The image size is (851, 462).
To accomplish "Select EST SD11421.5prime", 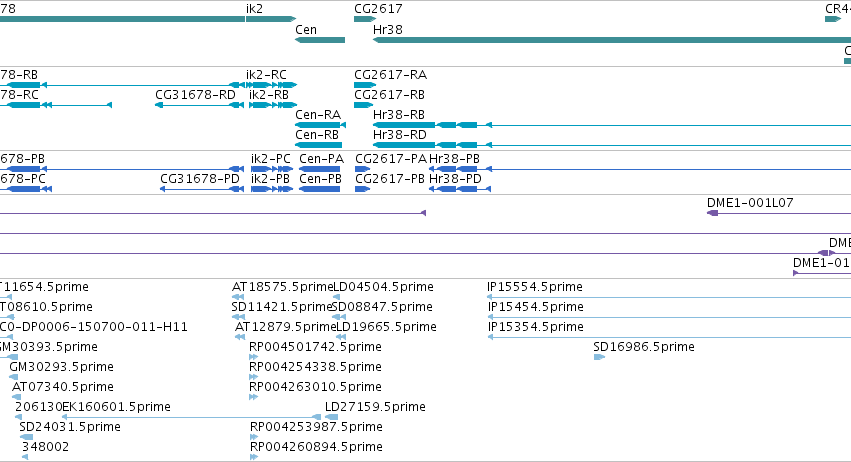I will pyautogui.click(x=281, y=307).
